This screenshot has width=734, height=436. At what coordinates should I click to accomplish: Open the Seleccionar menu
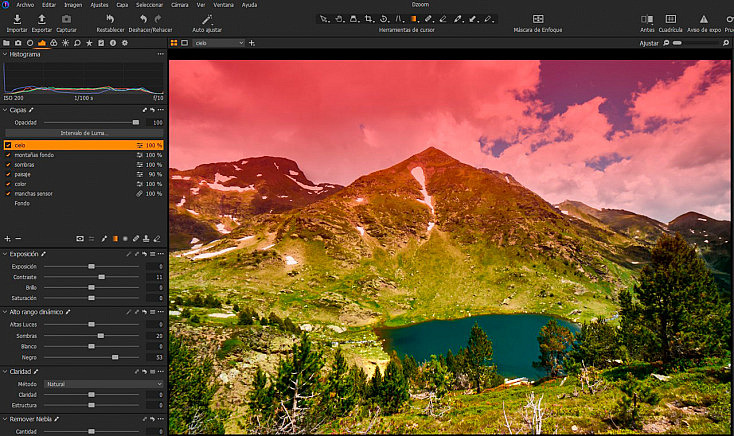tap(150, 5)
